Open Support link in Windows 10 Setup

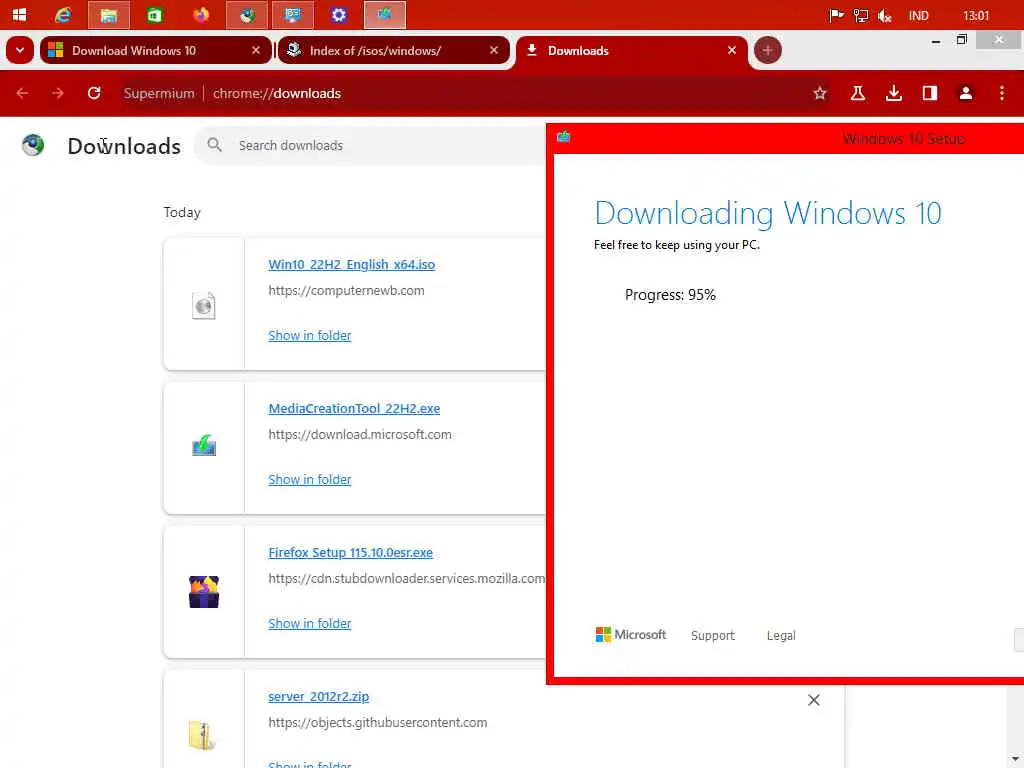pos(712,635)
